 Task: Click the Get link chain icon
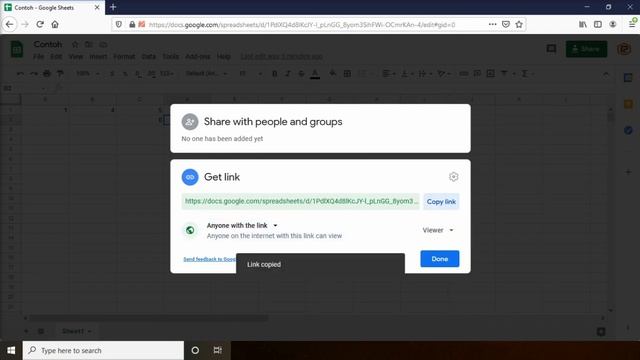(x=190, y=177)
